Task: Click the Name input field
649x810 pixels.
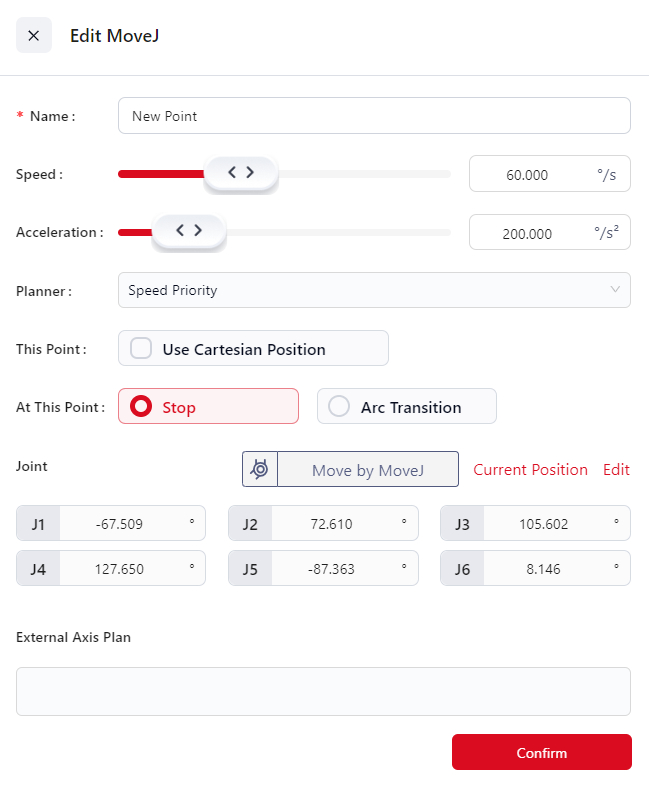Action: [x=373, y=116]
